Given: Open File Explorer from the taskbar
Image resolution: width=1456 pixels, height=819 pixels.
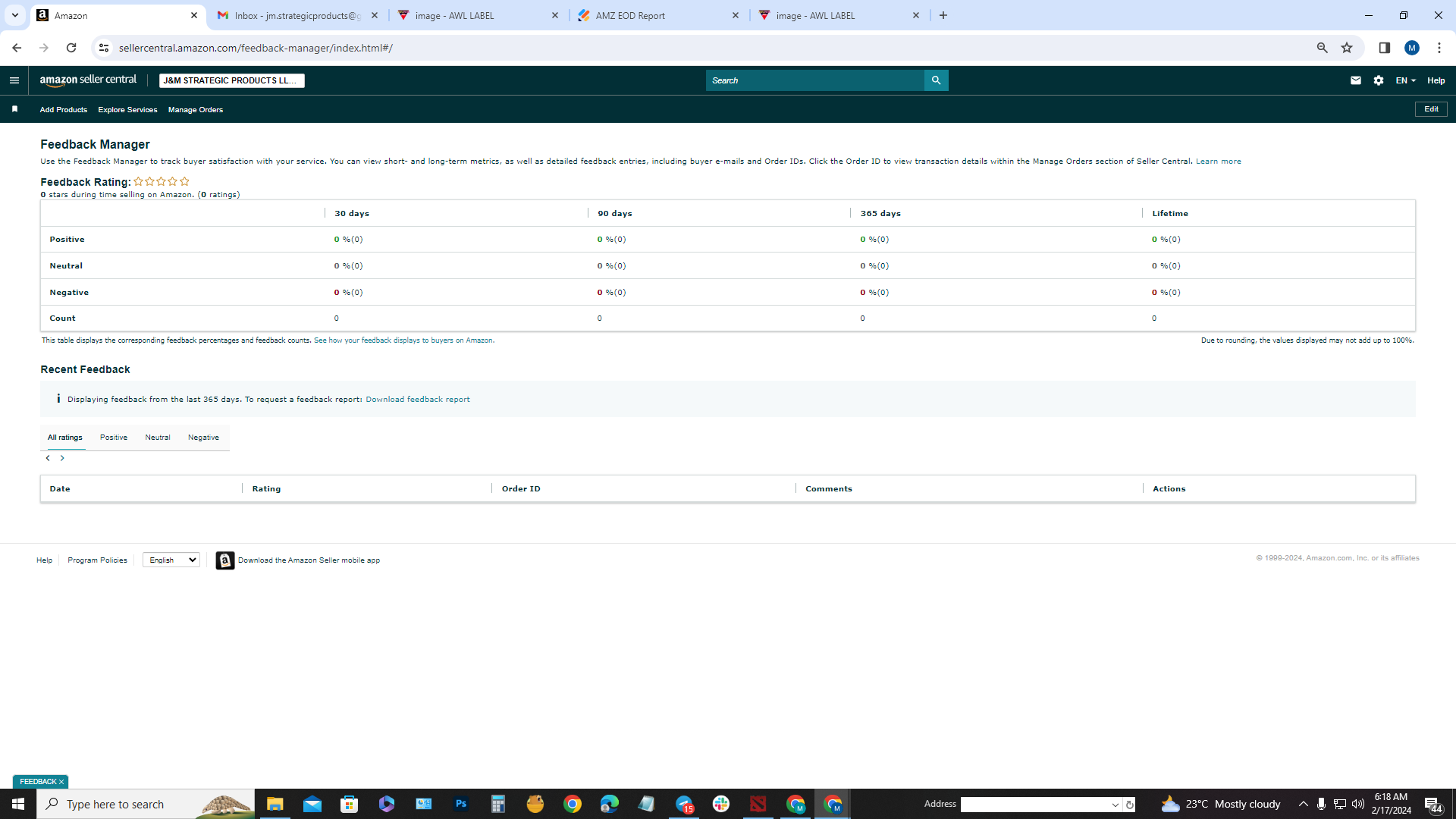Looking at the screenshot, I should point(275,804).
